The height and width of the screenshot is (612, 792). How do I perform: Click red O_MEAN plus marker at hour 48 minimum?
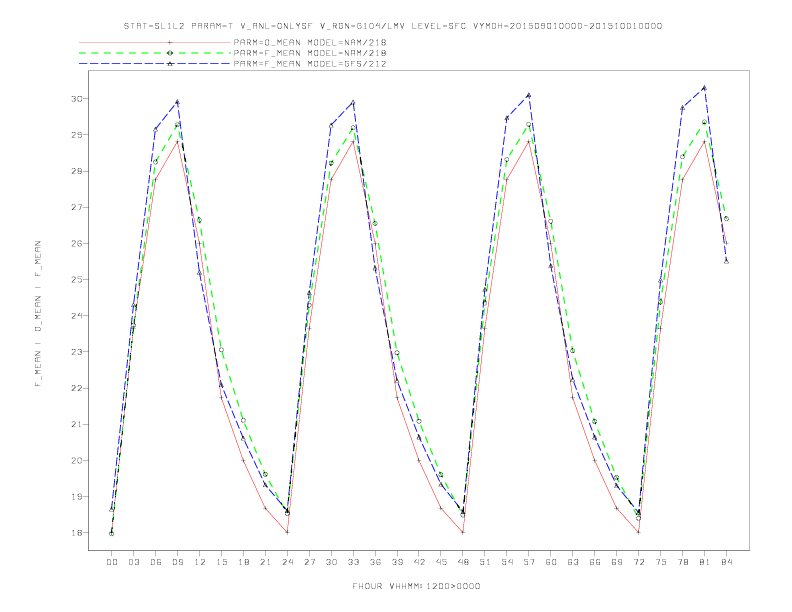pos(463,532)
